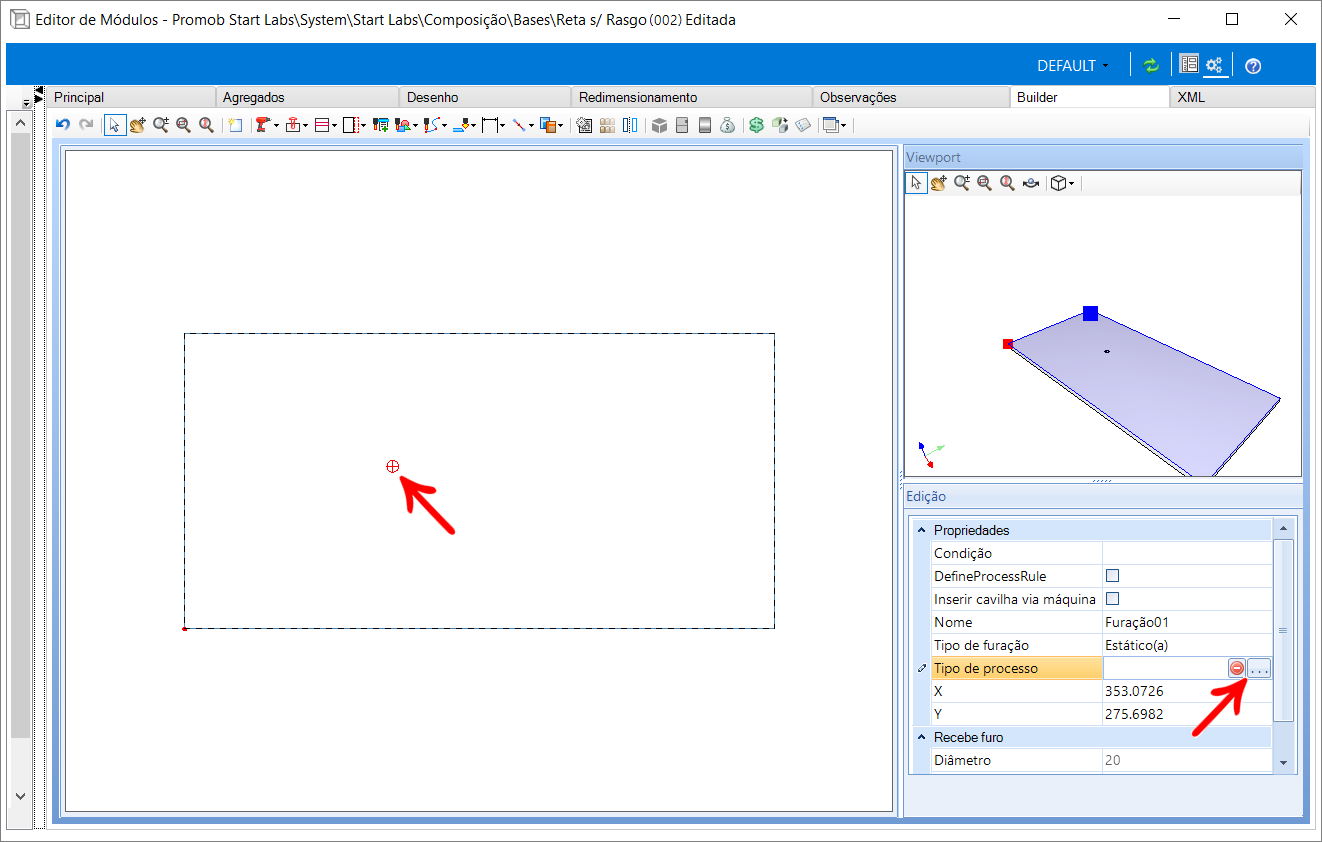Click the Nome field value Furação01
The height and width of the screenshot is (842, 1322).
tap(1187, 622)
